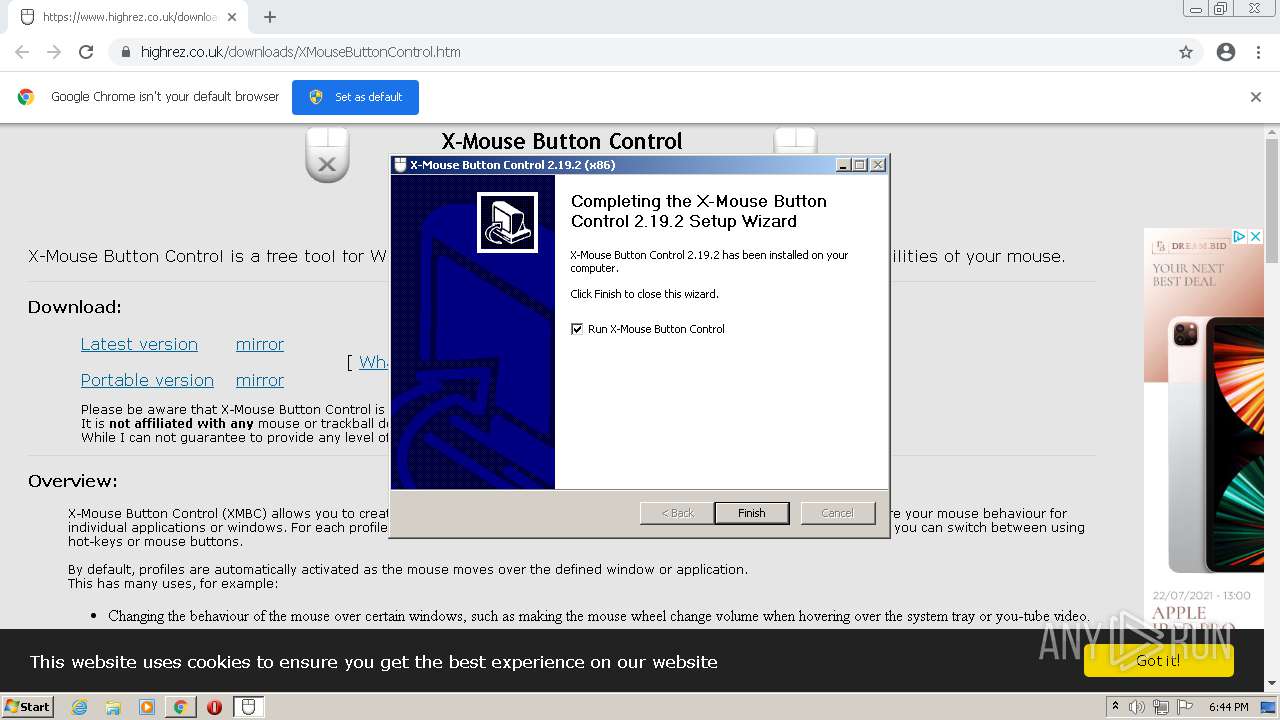Open a new Chrome tab
Viewport: 1280px width, 720px height.
[x=270, y=17]
